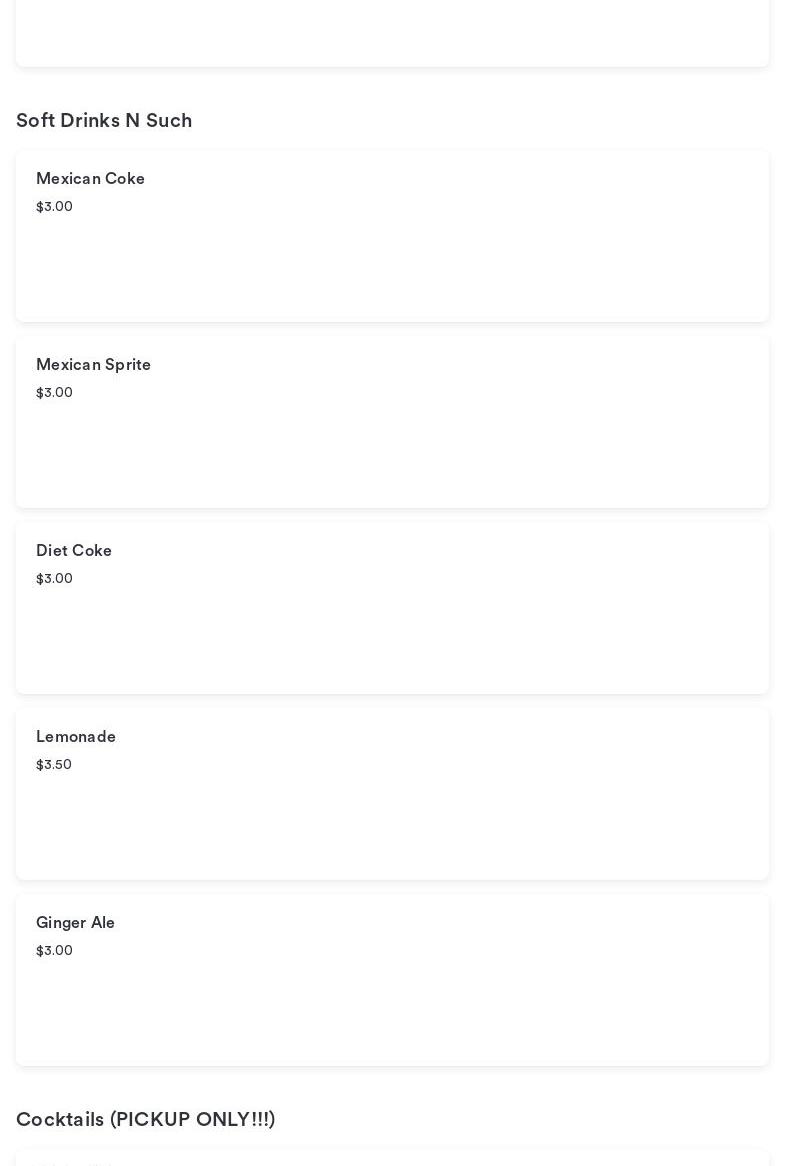Image resolution: width=785 pixels, height=1166 pixels.
Task: Click the Soft Drinks N Such heading
Action: pos(104,121)
